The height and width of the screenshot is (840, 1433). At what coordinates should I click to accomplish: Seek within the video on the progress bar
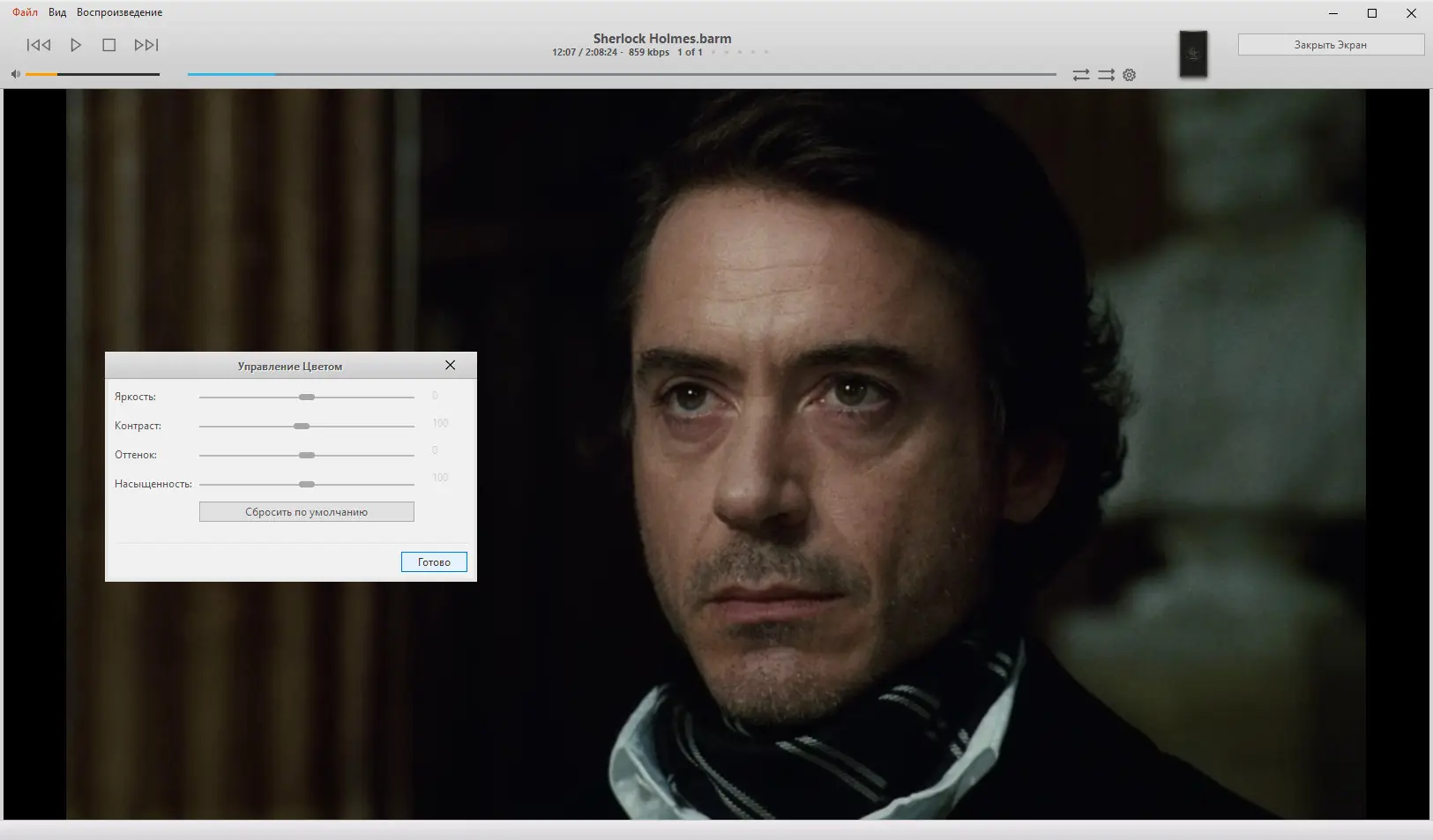622,74
